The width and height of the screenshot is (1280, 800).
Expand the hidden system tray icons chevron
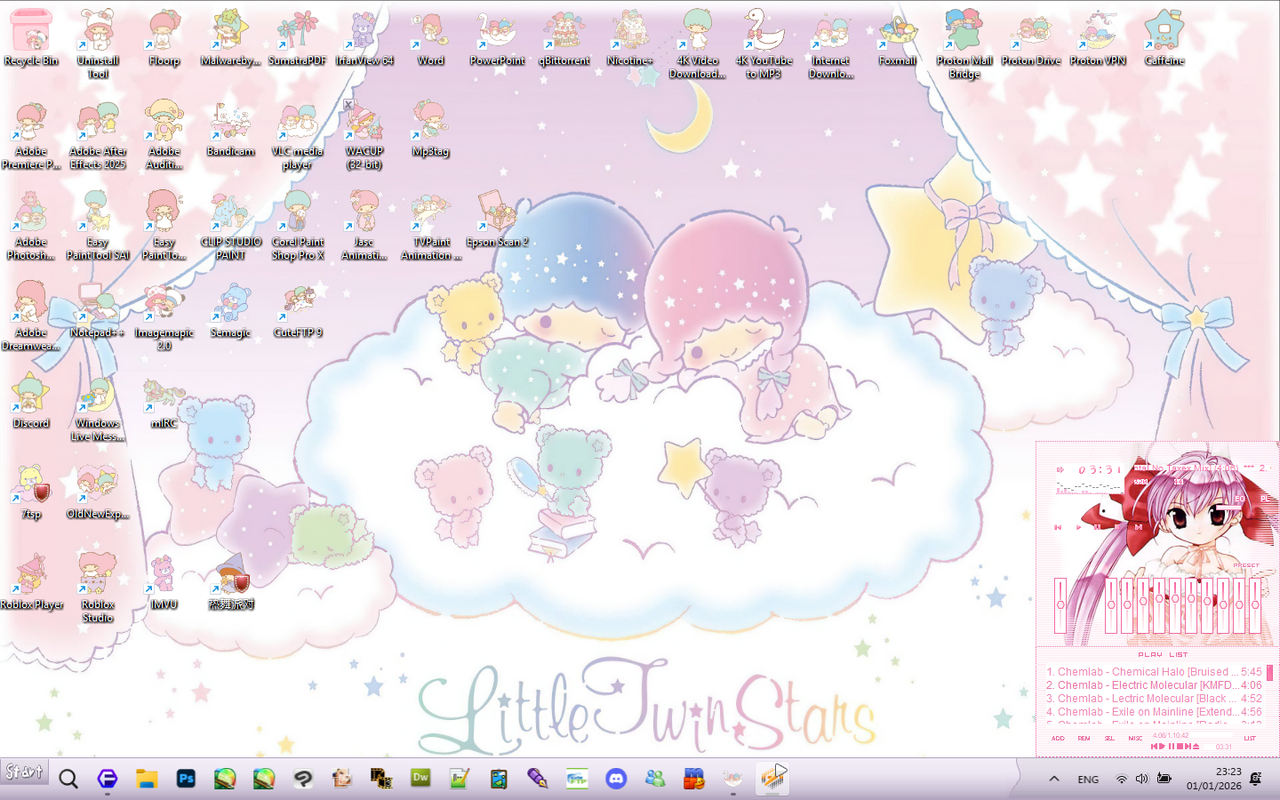1053,778
